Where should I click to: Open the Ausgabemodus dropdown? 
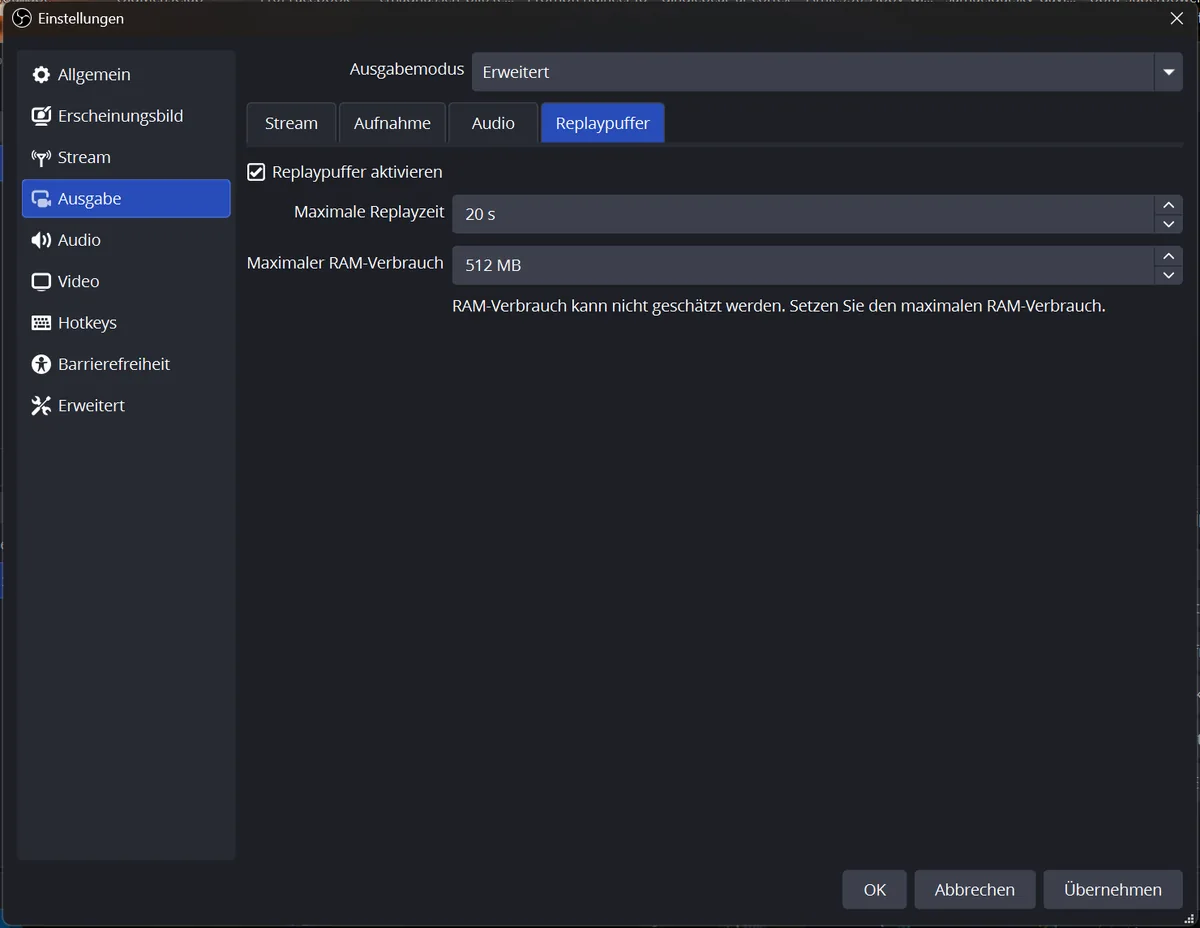point(827,72)
